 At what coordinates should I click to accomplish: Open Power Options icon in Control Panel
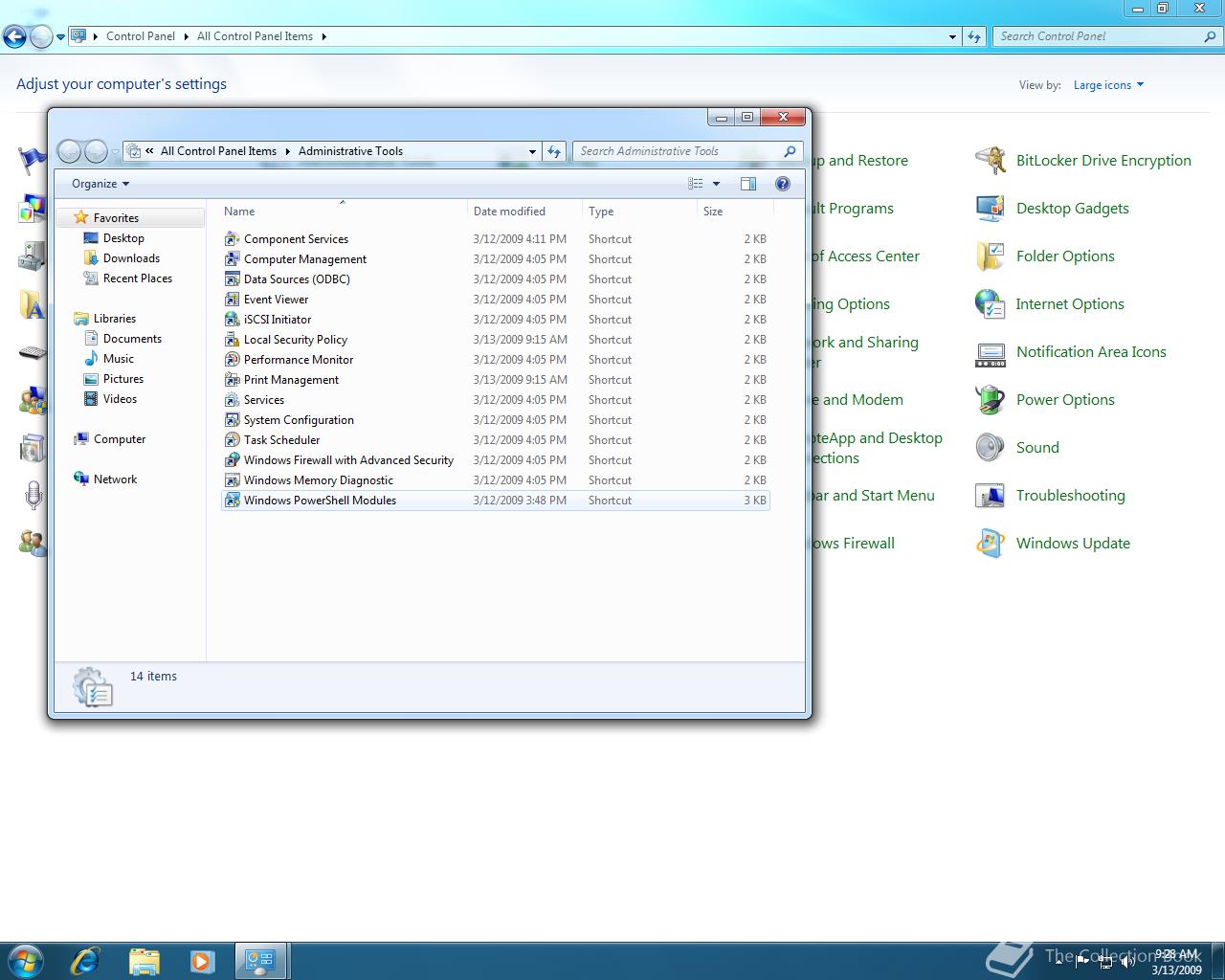[x=991, y=400]
